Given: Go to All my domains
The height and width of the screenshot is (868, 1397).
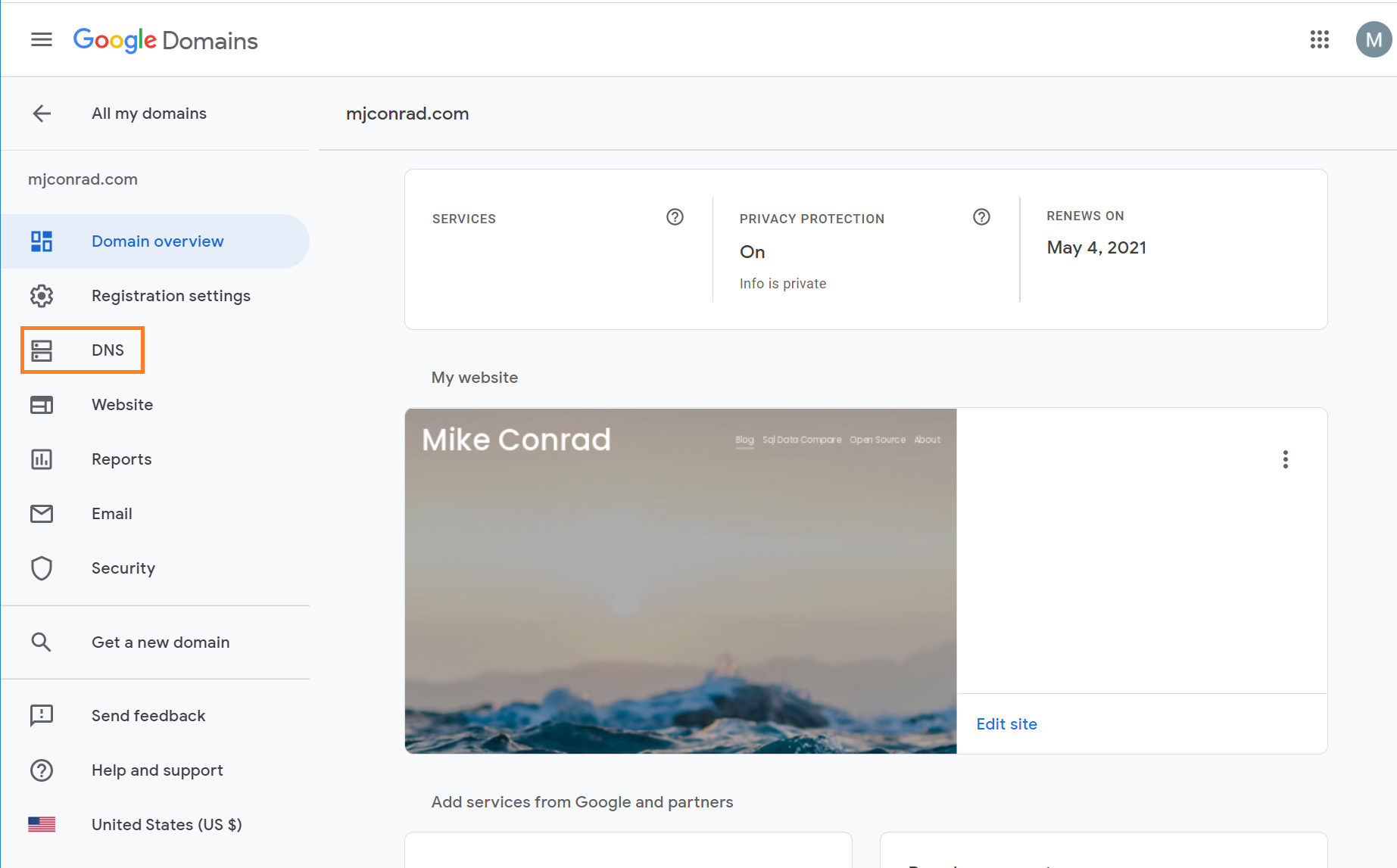Looking at the screenshot, I should coord(149,114).
